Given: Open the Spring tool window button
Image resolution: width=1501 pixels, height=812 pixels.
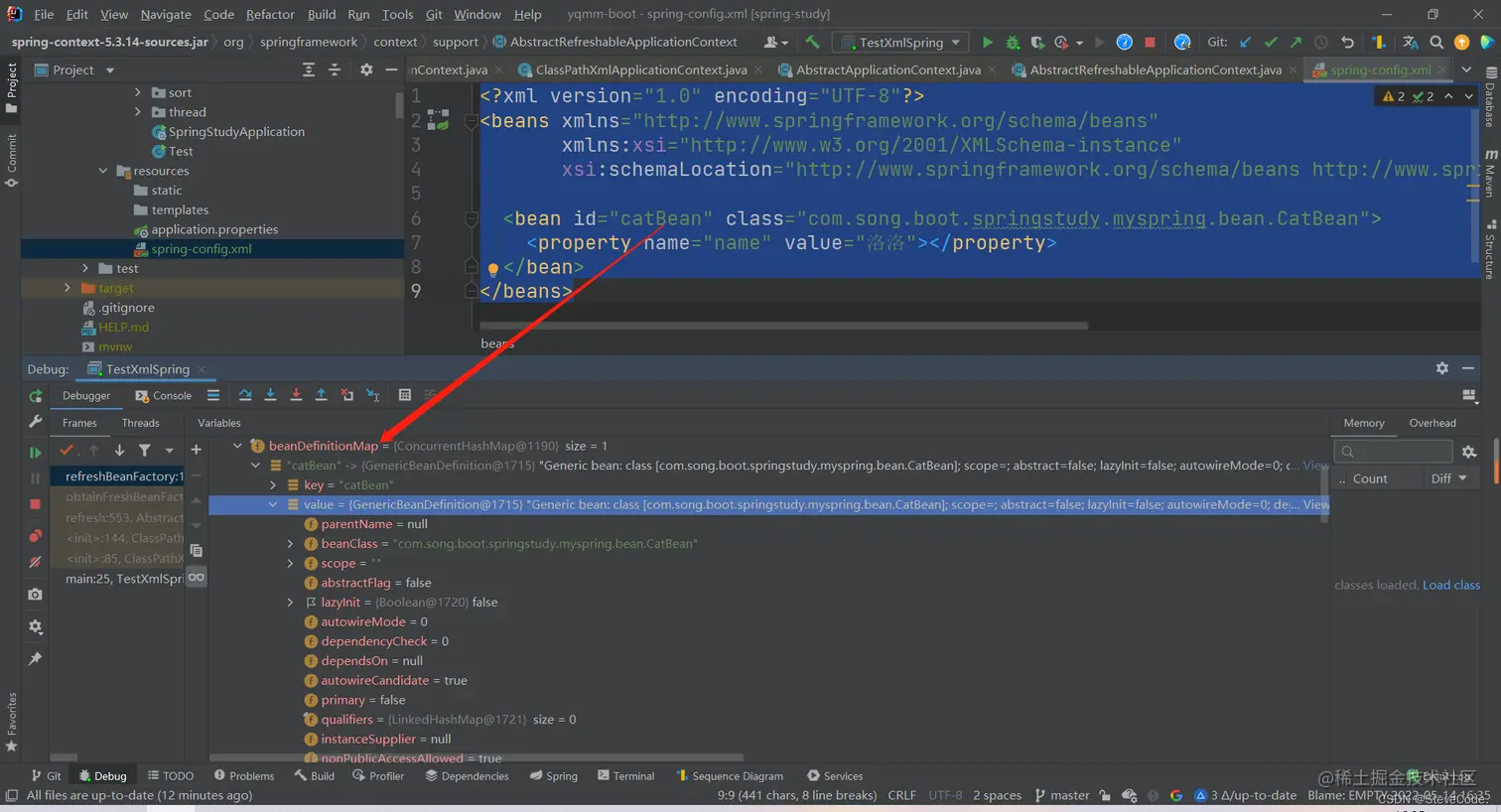Looking at the screenshot, I should pyautogui.click(x=554, y=776).
